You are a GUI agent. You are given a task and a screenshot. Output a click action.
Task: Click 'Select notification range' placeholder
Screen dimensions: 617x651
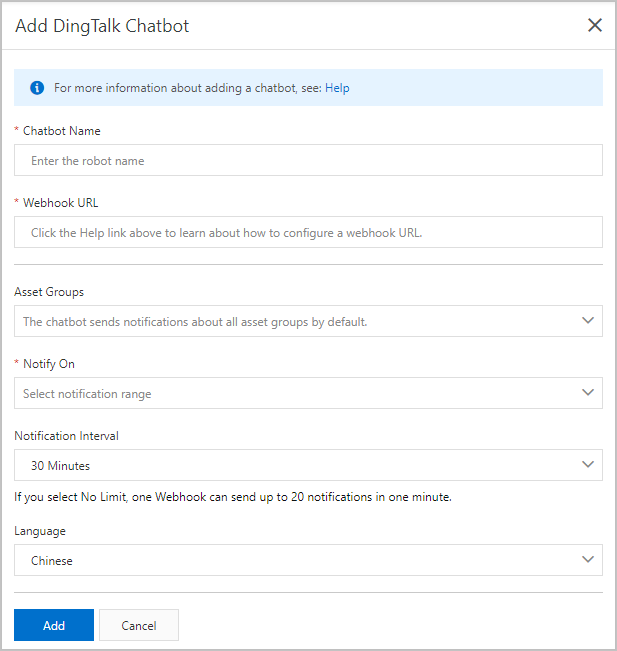click(x=88, y=393)
